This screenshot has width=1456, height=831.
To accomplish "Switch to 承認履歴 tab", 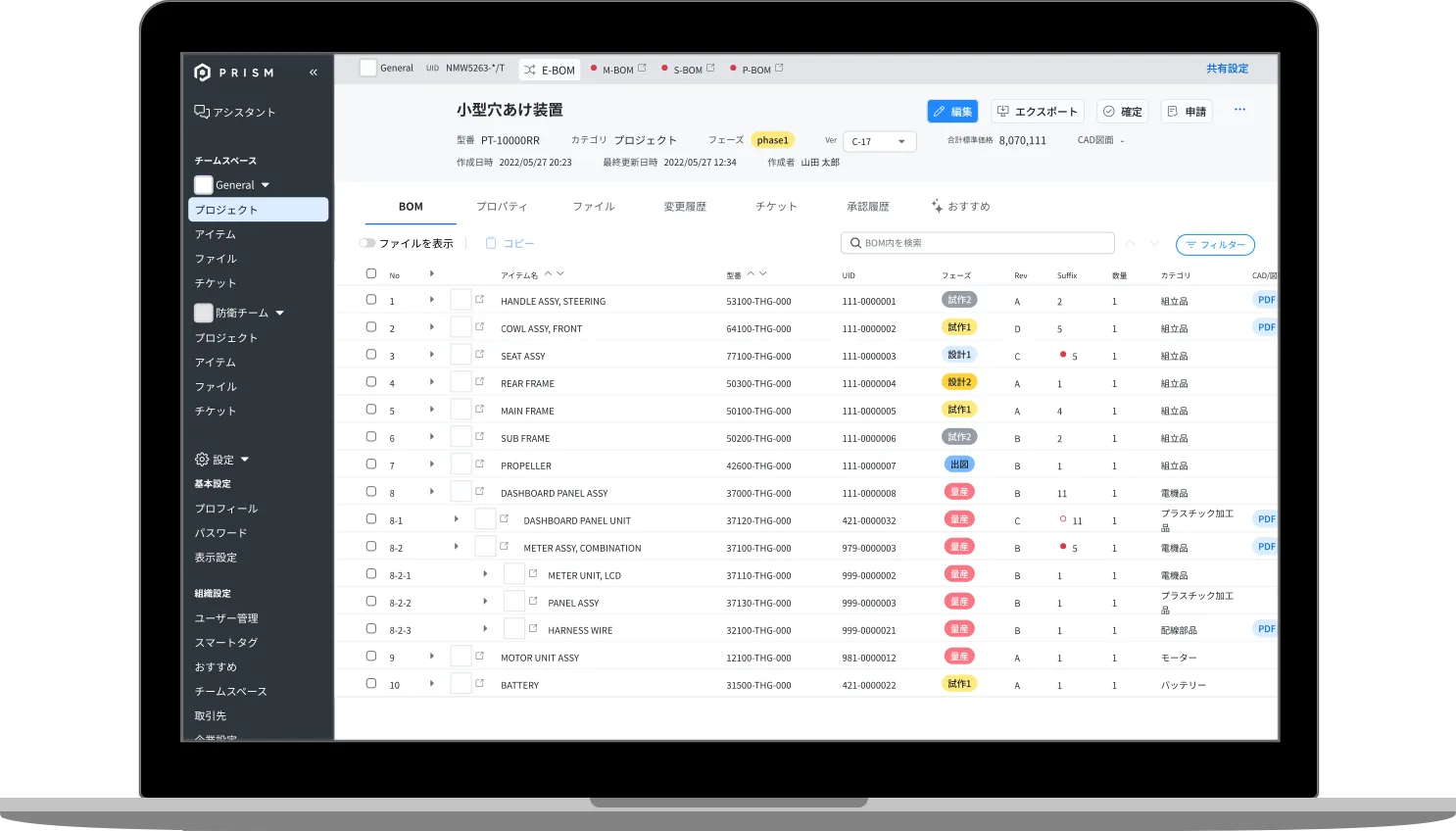I will tap(868, 207).
